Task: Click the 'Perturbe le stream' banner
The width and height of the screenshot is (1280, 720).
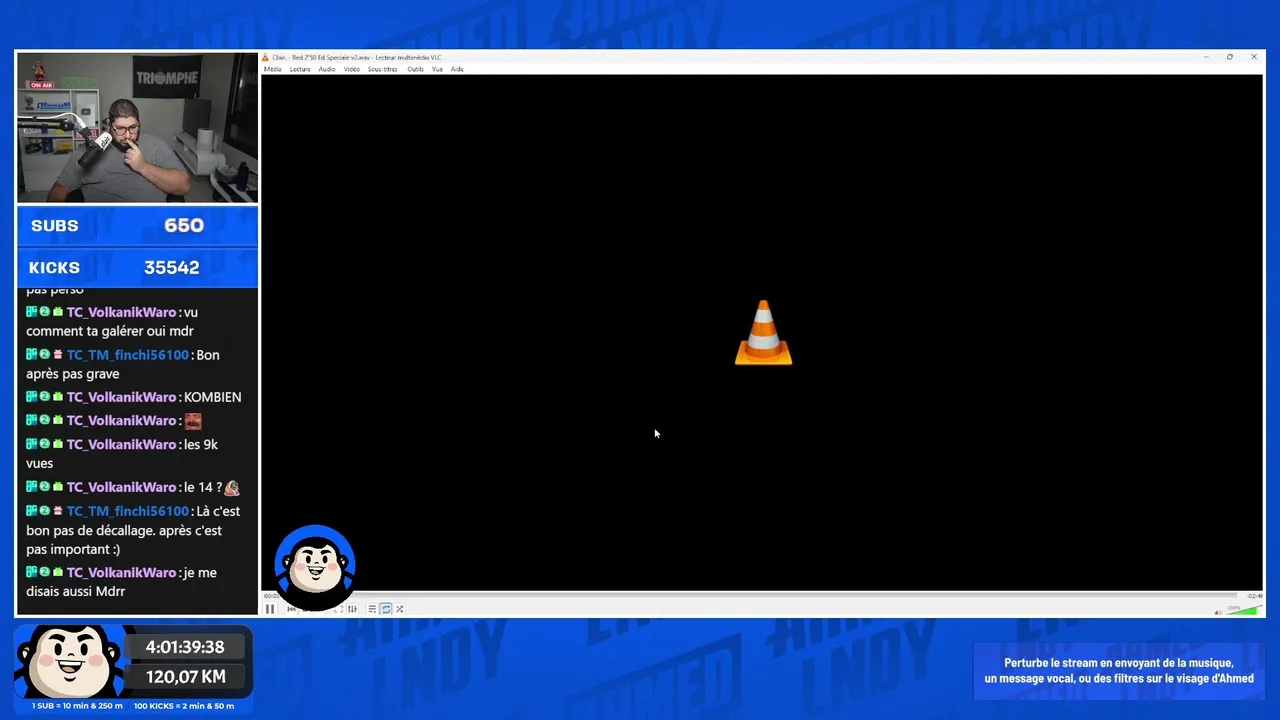Action: (1118, 671)
